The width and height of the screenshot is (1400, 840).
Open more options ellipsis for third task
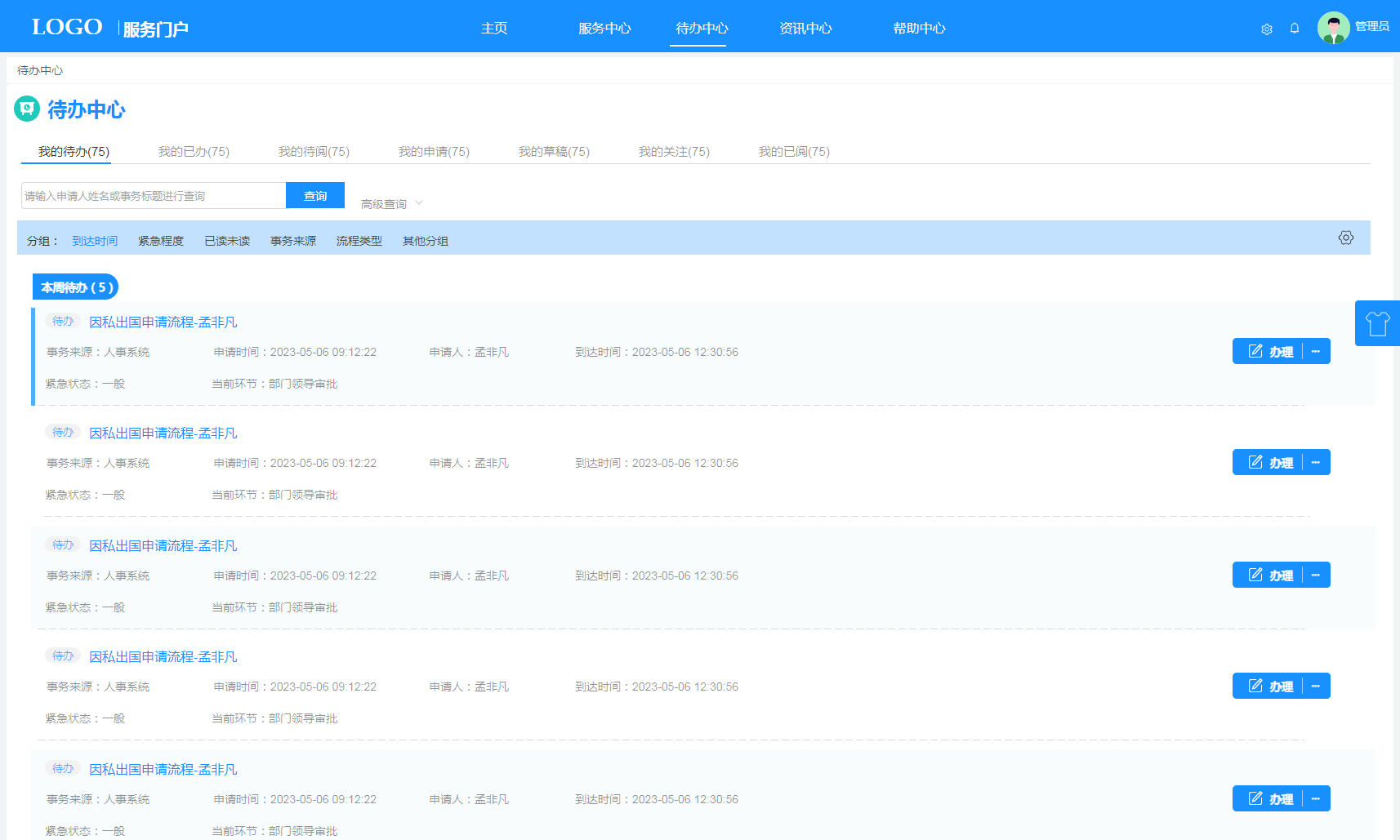[1316, 576]
